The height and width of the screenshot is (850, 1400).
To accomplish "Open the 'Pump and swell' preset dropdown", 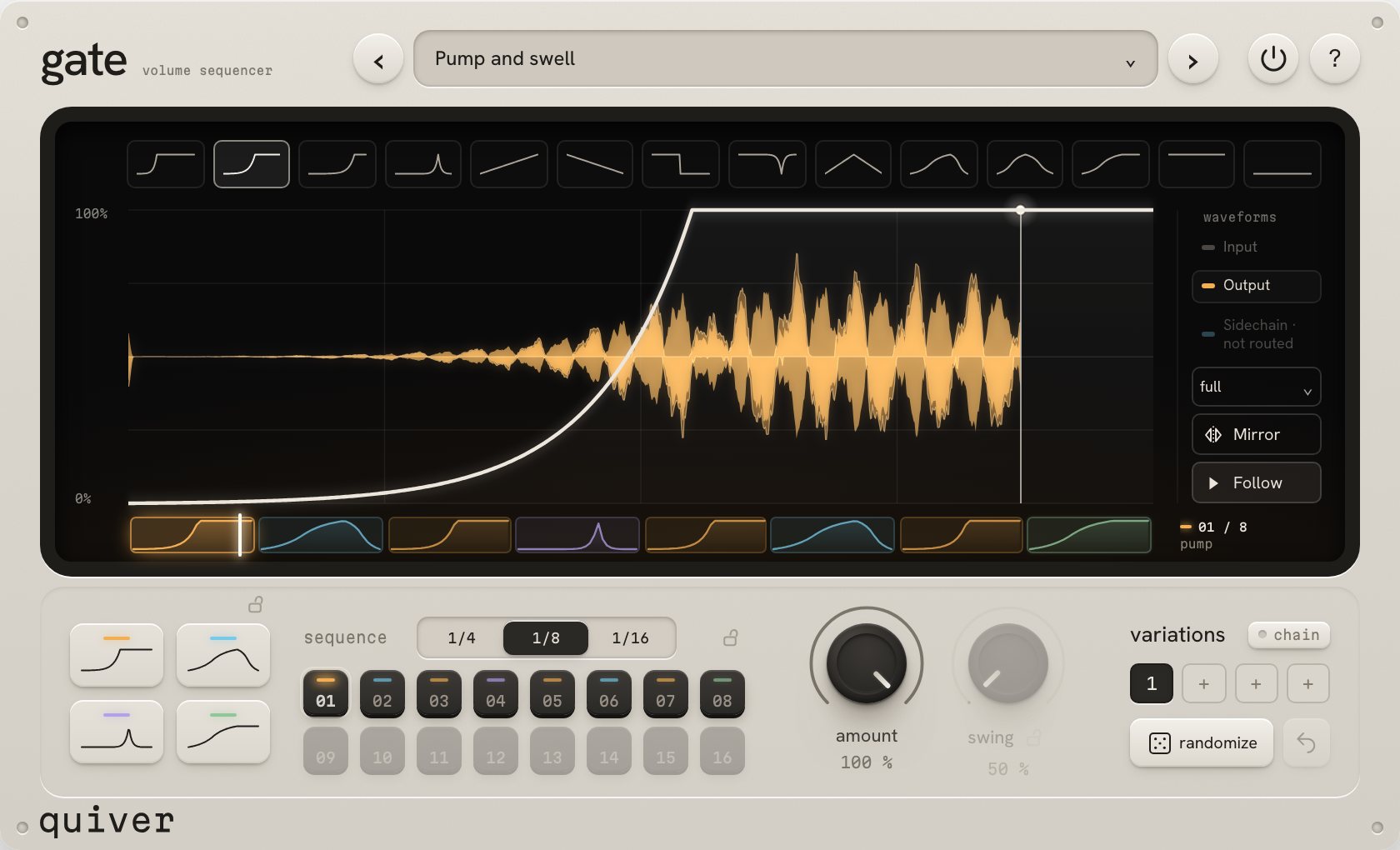I will tap(785, 58).
